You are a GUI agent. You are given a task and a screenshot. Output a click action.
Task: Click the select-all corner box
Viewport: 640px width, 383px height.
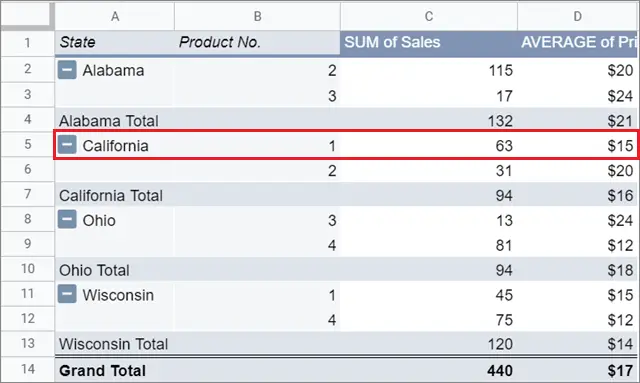[27, 16]
